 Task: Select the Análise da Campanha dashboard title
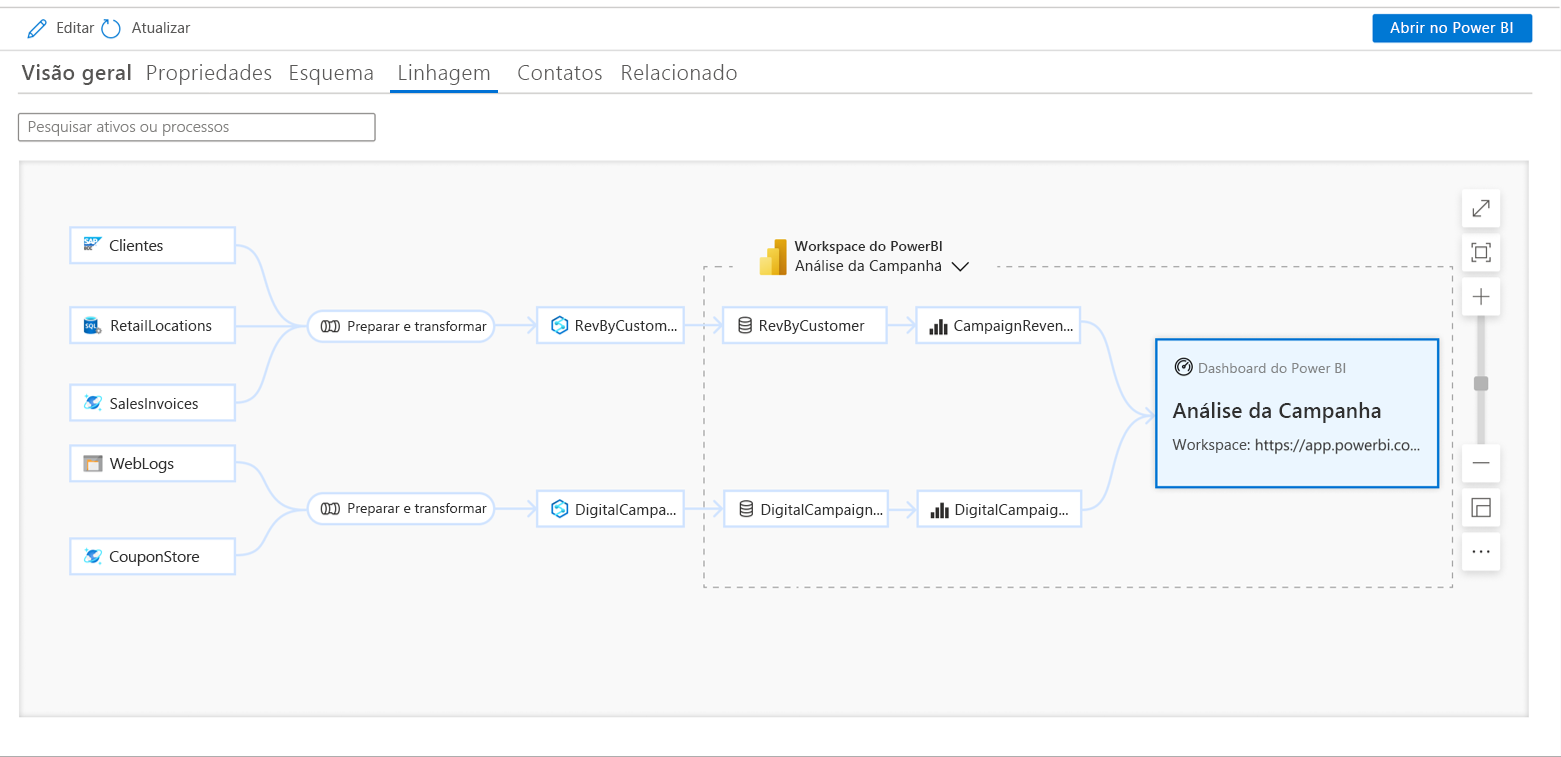1277,411
